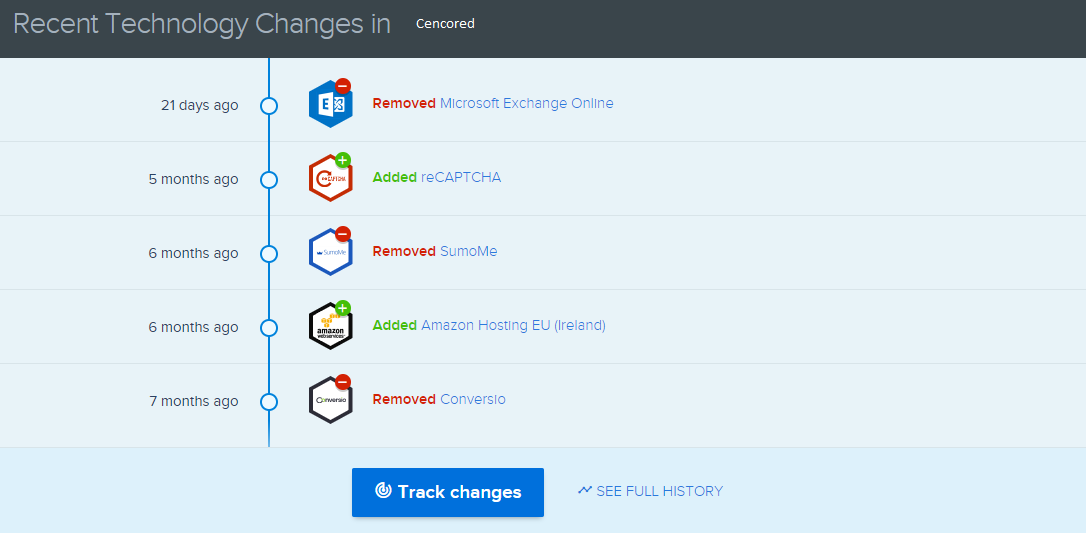This screenshot has width=1086, height=533.
Task: Click the reCAPTCHA hexagon icon
Action: click(x=330, y=179)
